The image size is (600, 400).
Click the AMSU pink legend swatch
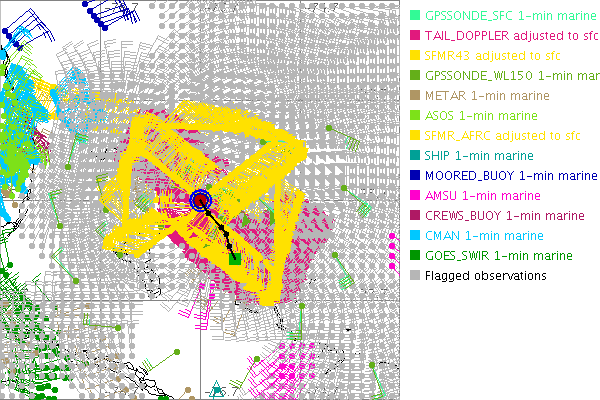tap(414, 196)
